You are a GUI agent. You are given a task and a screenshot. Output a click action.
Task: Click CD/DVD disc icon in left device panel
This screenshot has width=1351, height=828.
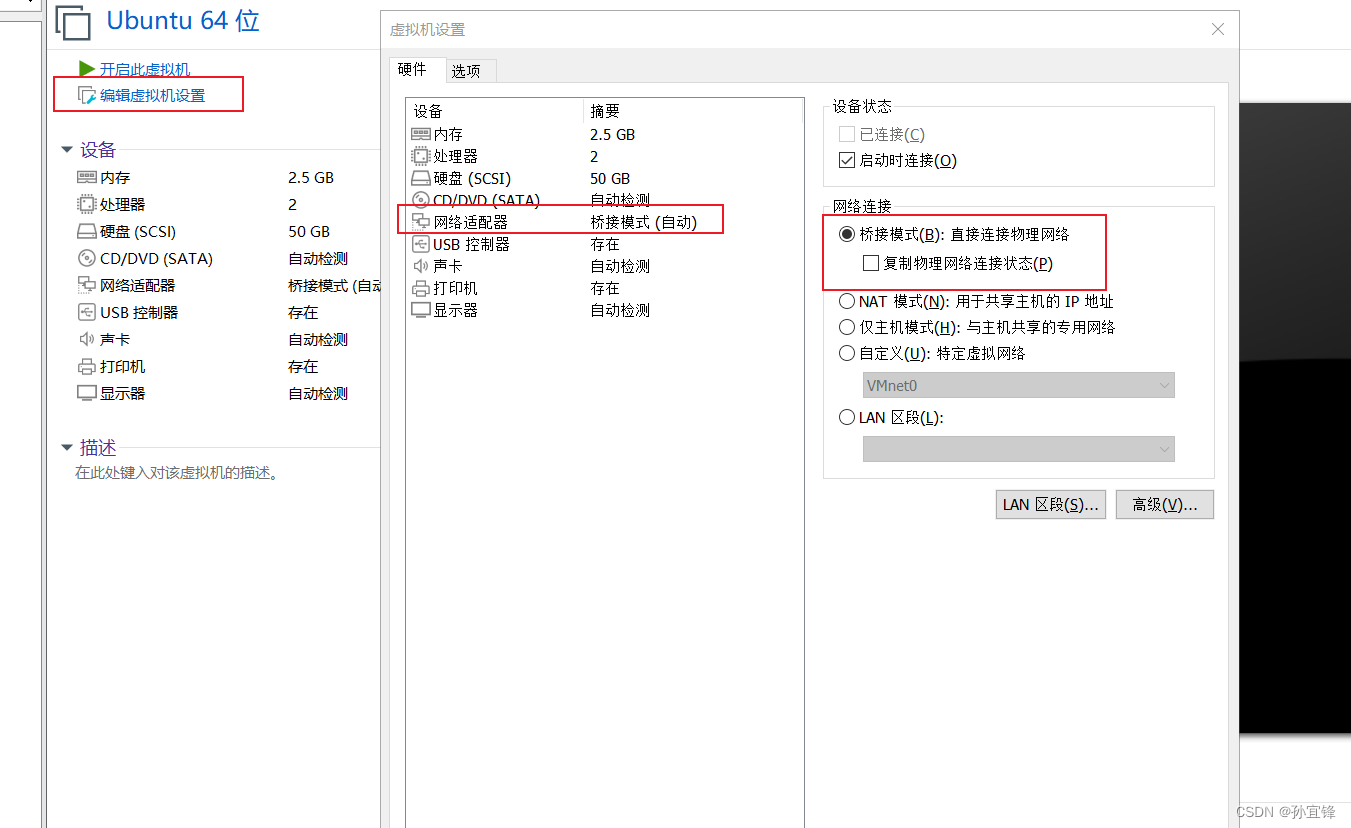(x=86, y=258)
